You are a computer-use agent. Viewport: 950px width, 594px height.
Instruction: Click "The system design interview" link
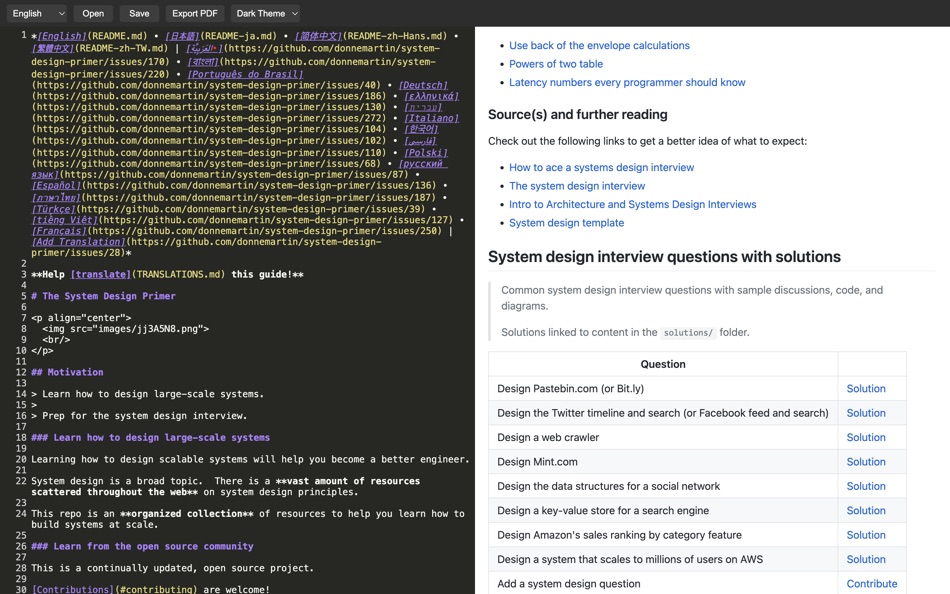point(578,185)
